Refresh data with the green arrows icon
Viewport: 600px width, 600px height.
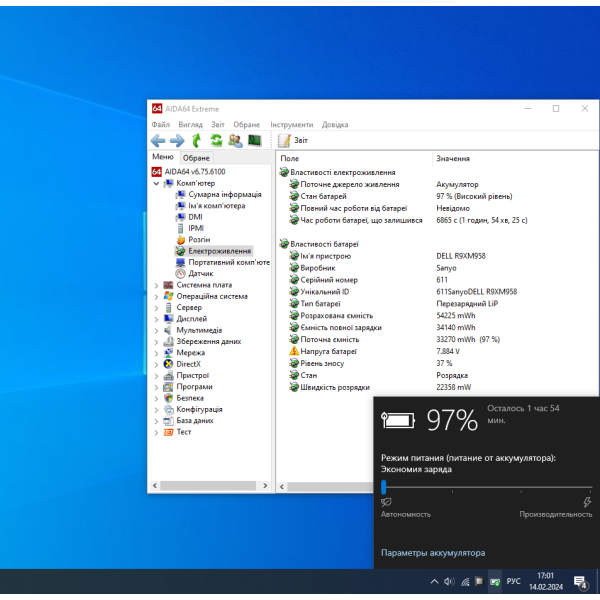(x=217, y=140)
